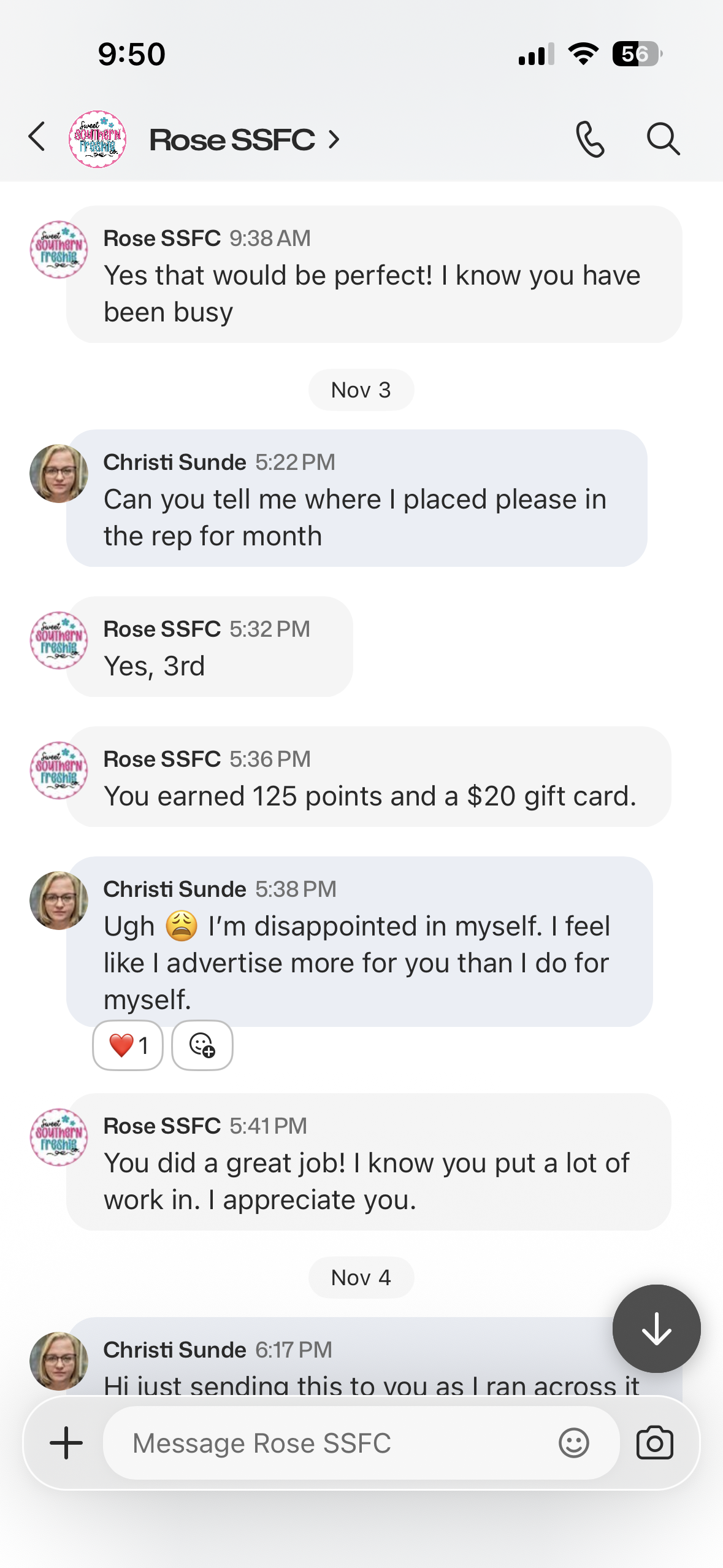
Task: Select the "Yes, 3rd" message bubble
Action: pos(210,647)
